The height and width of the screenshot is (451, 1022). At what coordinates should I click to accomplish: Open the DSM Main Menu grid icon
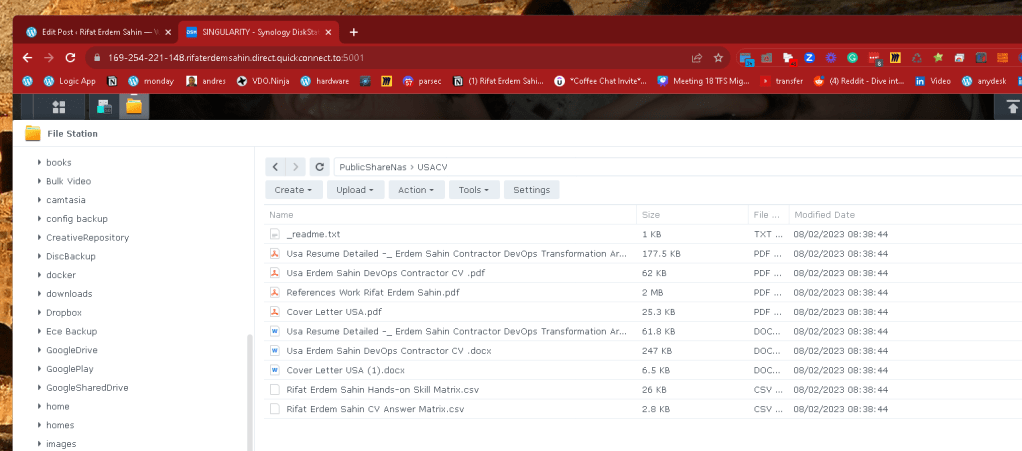click(59, 107)
